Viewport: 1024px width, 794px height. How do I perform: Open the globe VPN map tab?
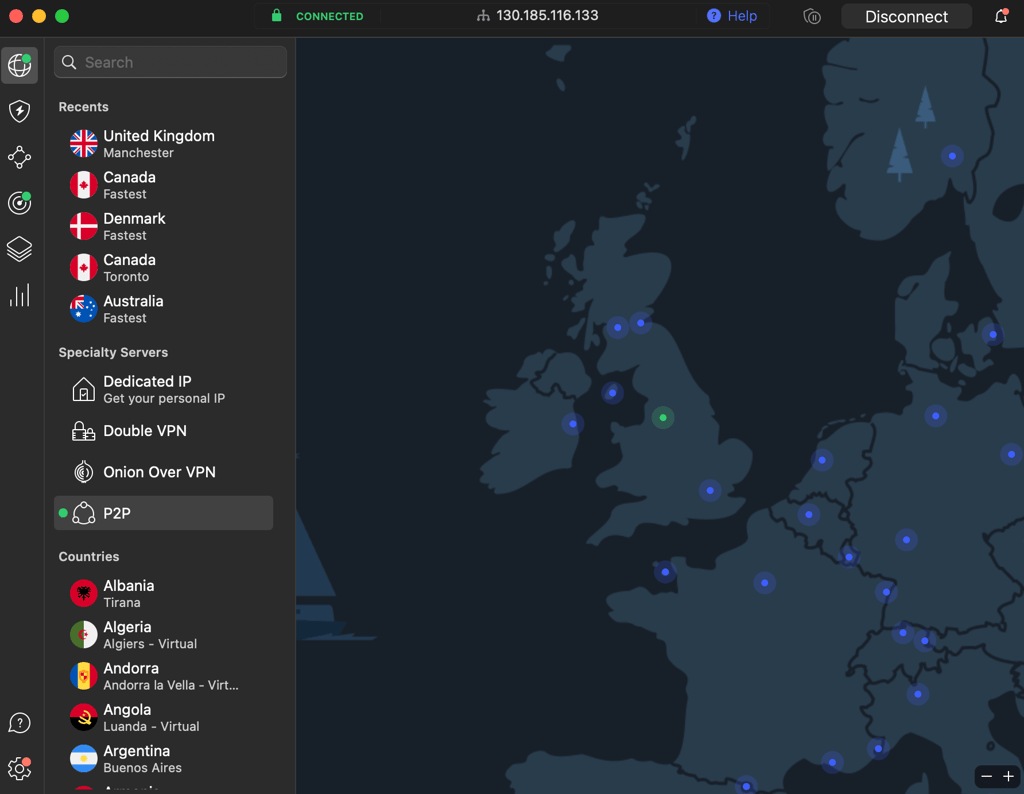pos(20,65)
